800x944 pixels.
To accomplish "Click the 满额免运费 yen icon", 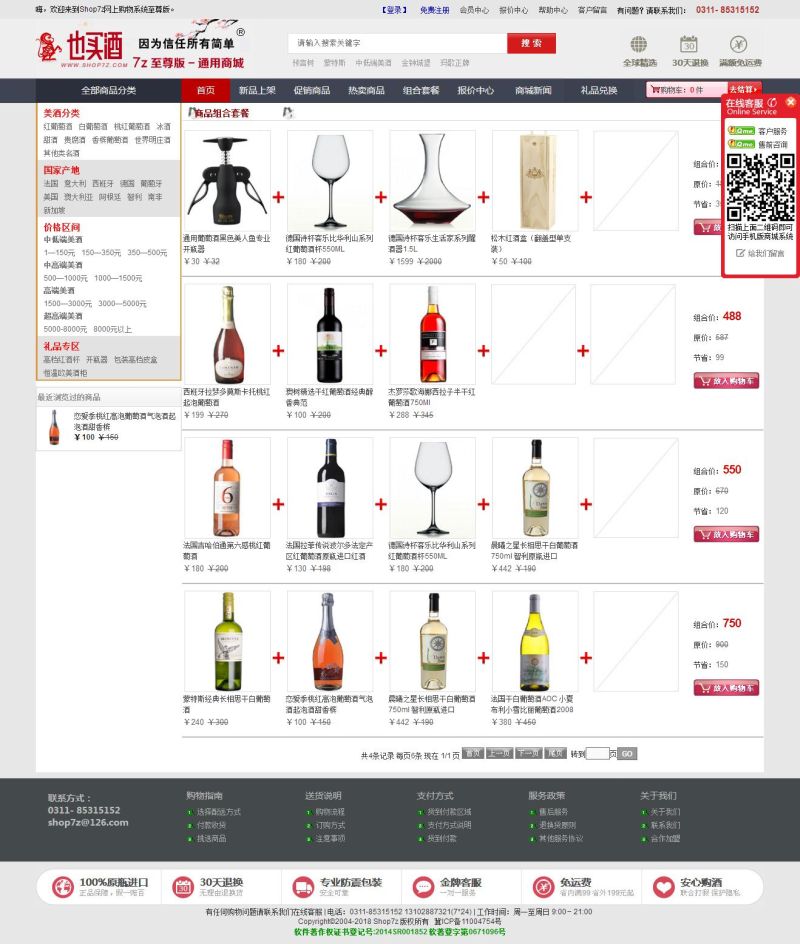I will 739,45.
